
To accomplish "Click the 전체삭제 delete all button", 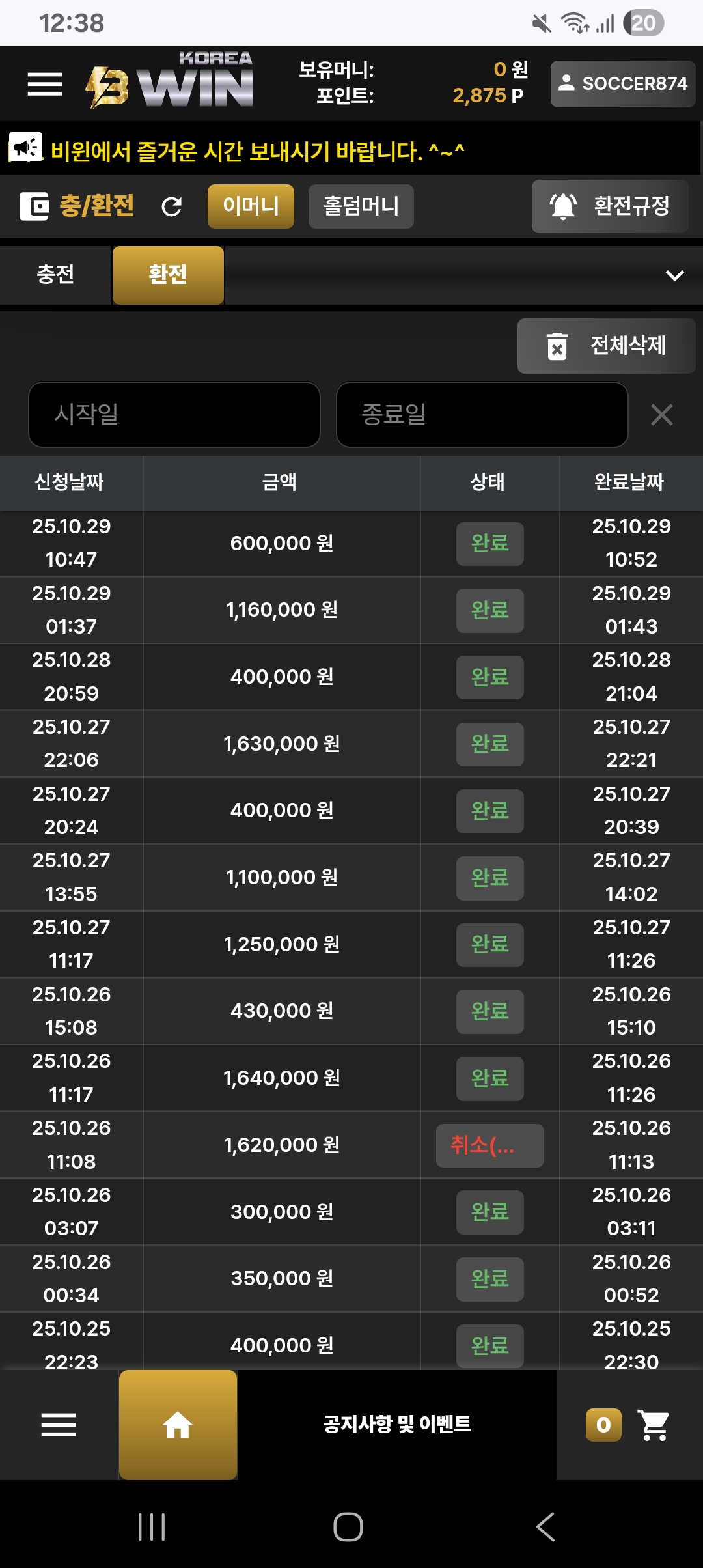I will tap(606, 346).
